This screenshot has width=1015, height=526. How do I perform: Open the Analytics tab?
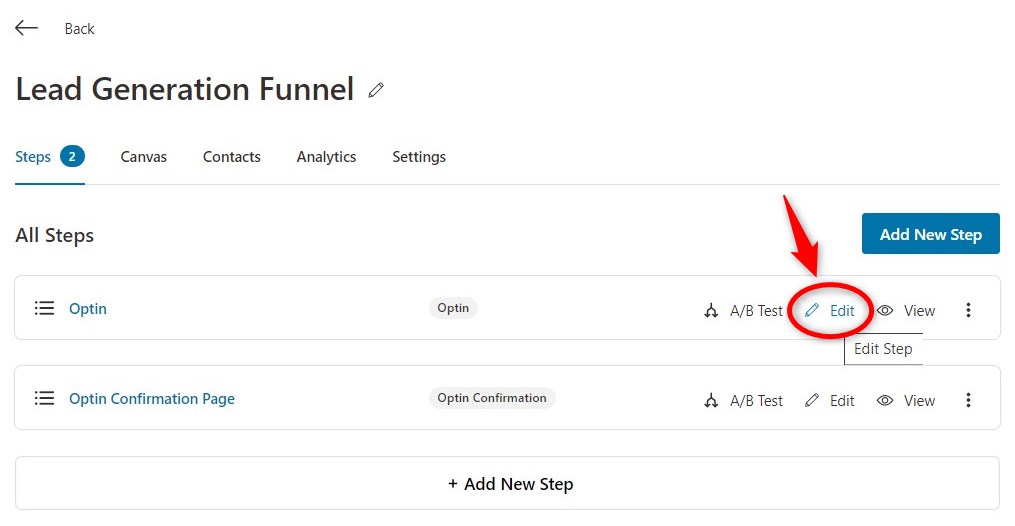(x=326, y=157)
